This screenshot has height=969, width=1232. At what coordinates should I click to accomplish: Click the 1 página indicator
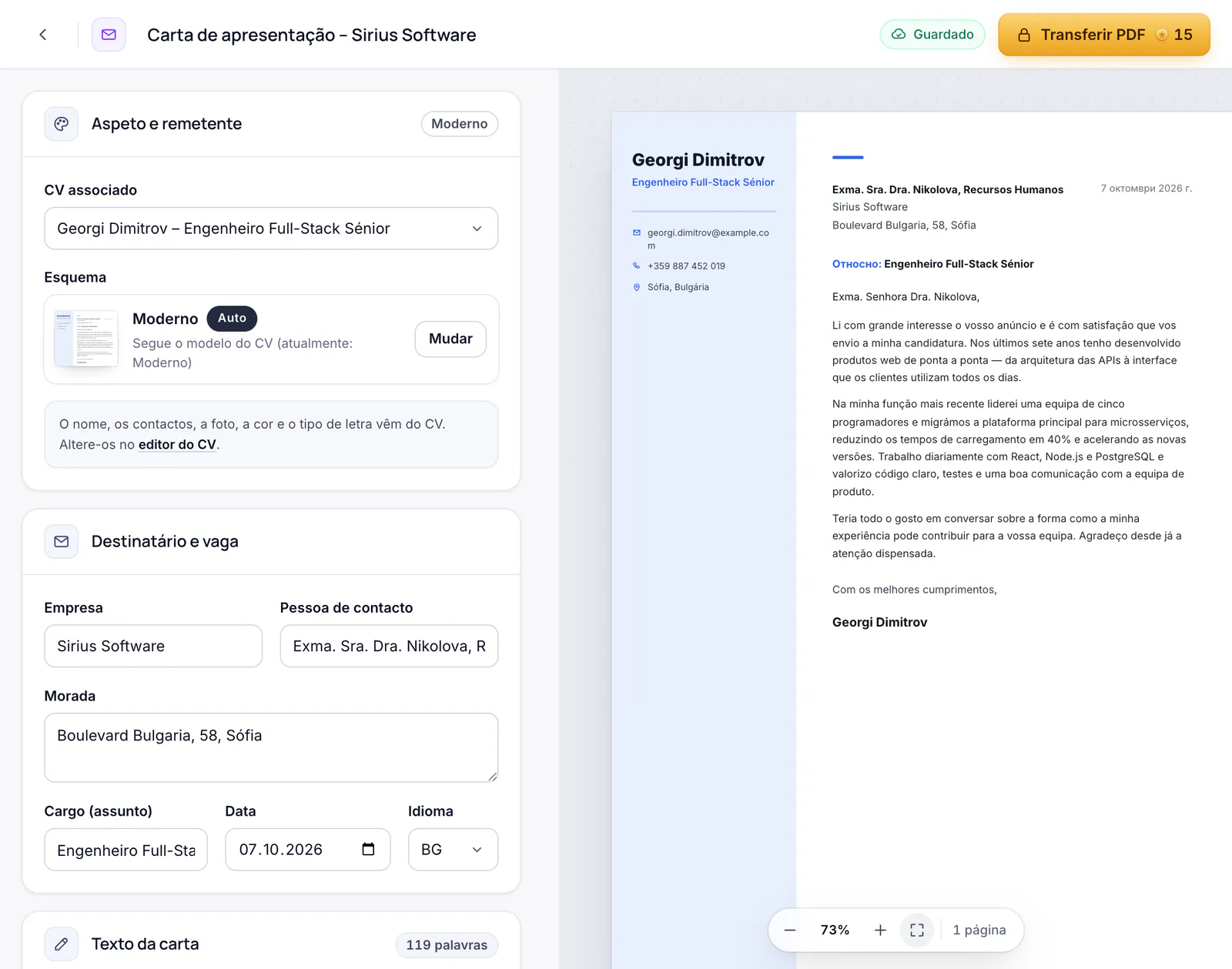[x=979, y=931]
